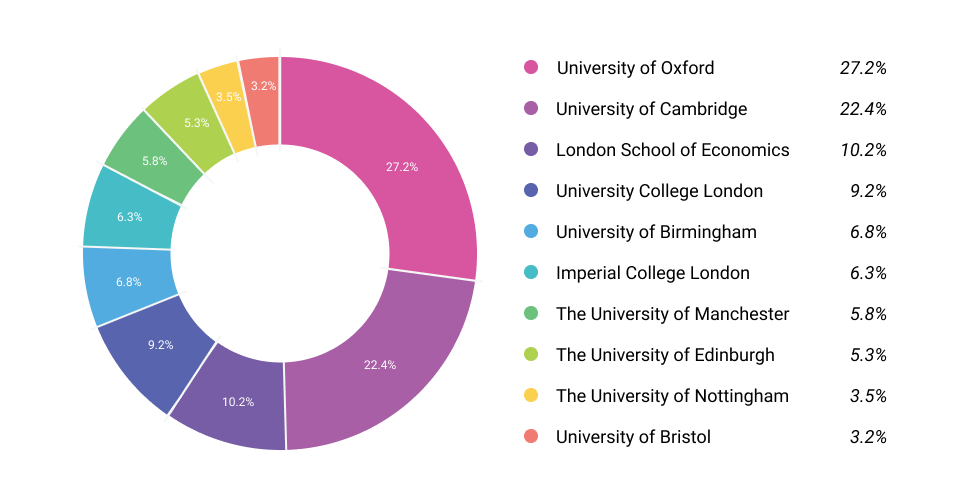Click the University College London legend dot
Image resolution: width=966 pixels, height=499 pixels.
tap(531, 190)
